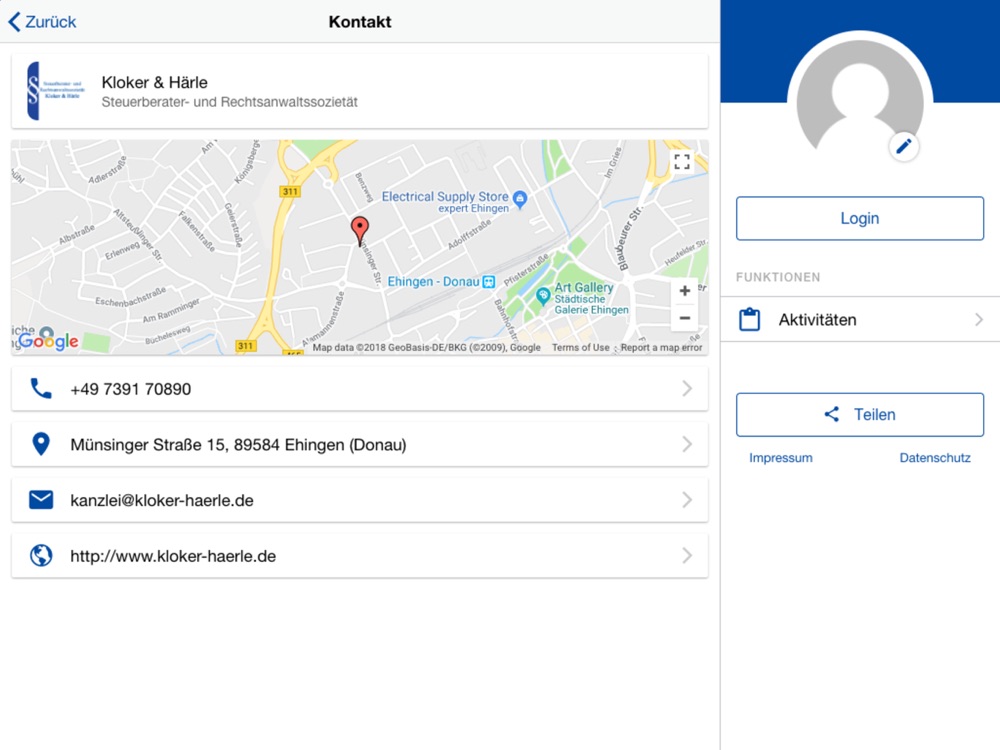Go back using the Zurück button
Viewport: 1000px width, 750px height.
42,22
